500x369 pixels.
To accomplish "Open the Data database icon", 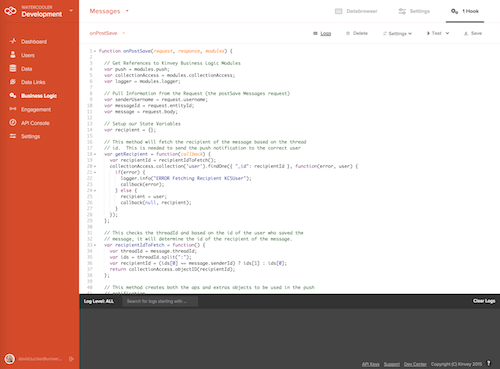I will (x=13, y=68).
